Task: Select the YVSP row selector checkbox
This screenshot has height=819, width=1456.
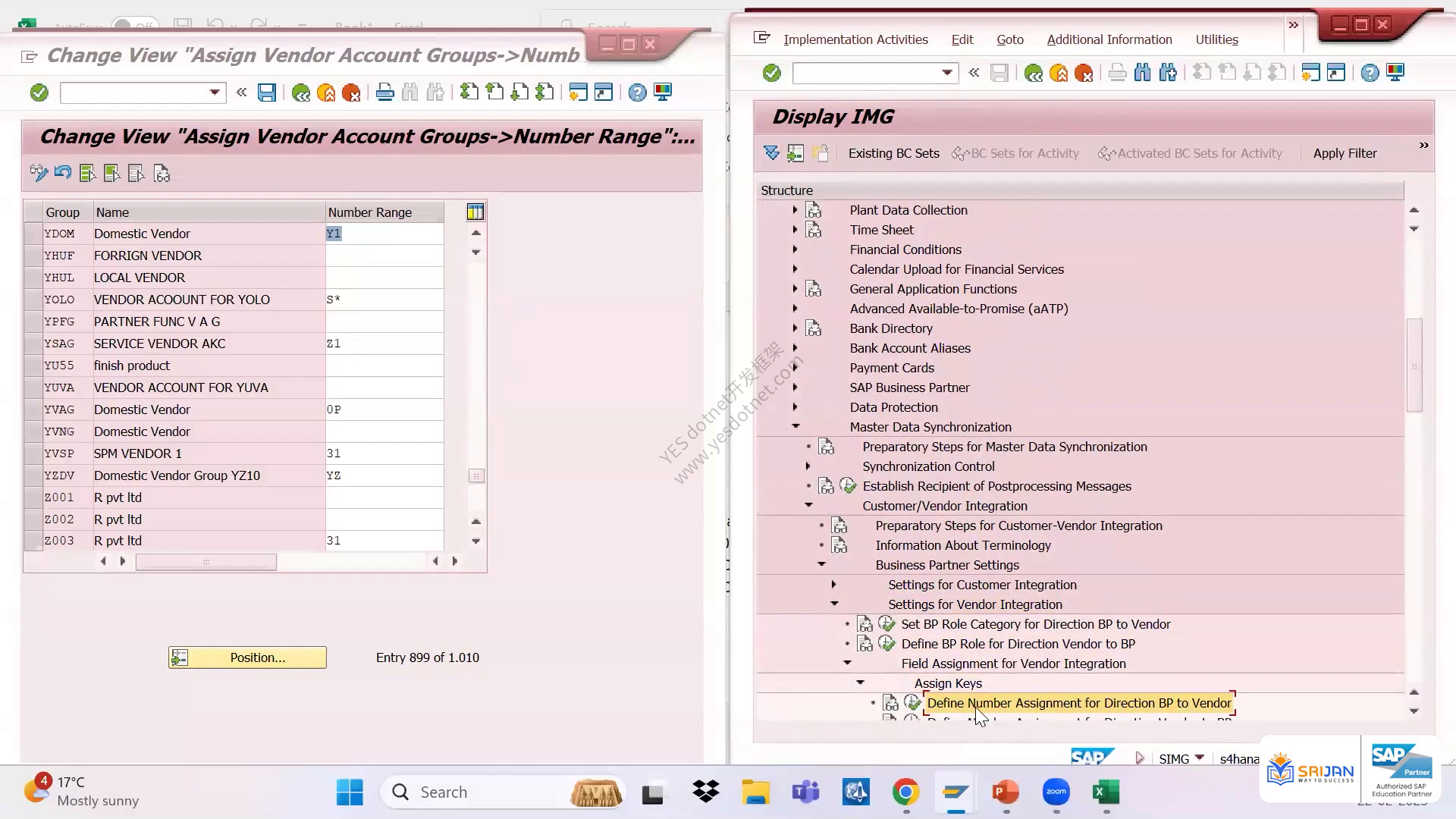Action: pyautogui.click(x=33, y=453)
